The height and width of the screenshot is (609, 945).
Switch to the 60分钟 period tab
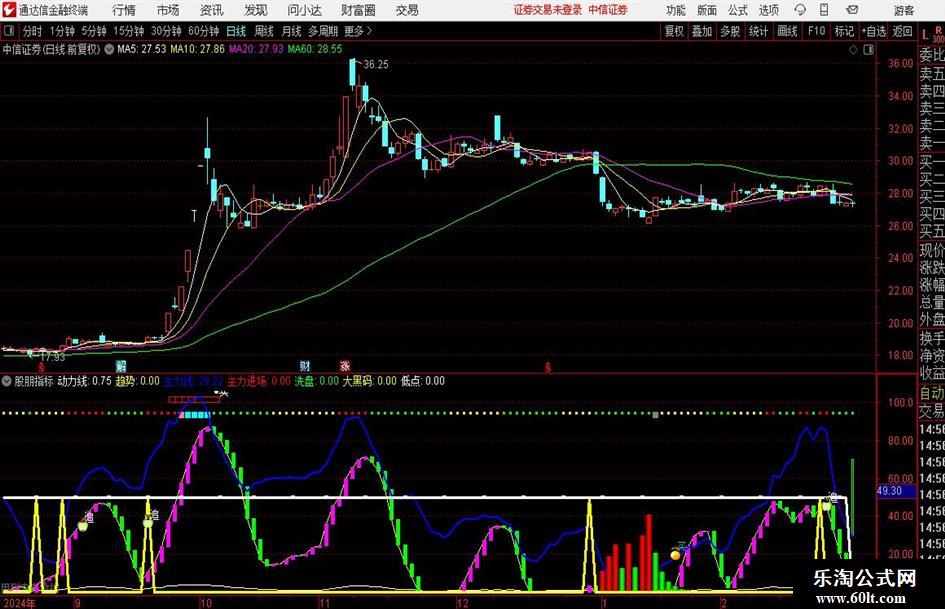(x=203, y=31)
